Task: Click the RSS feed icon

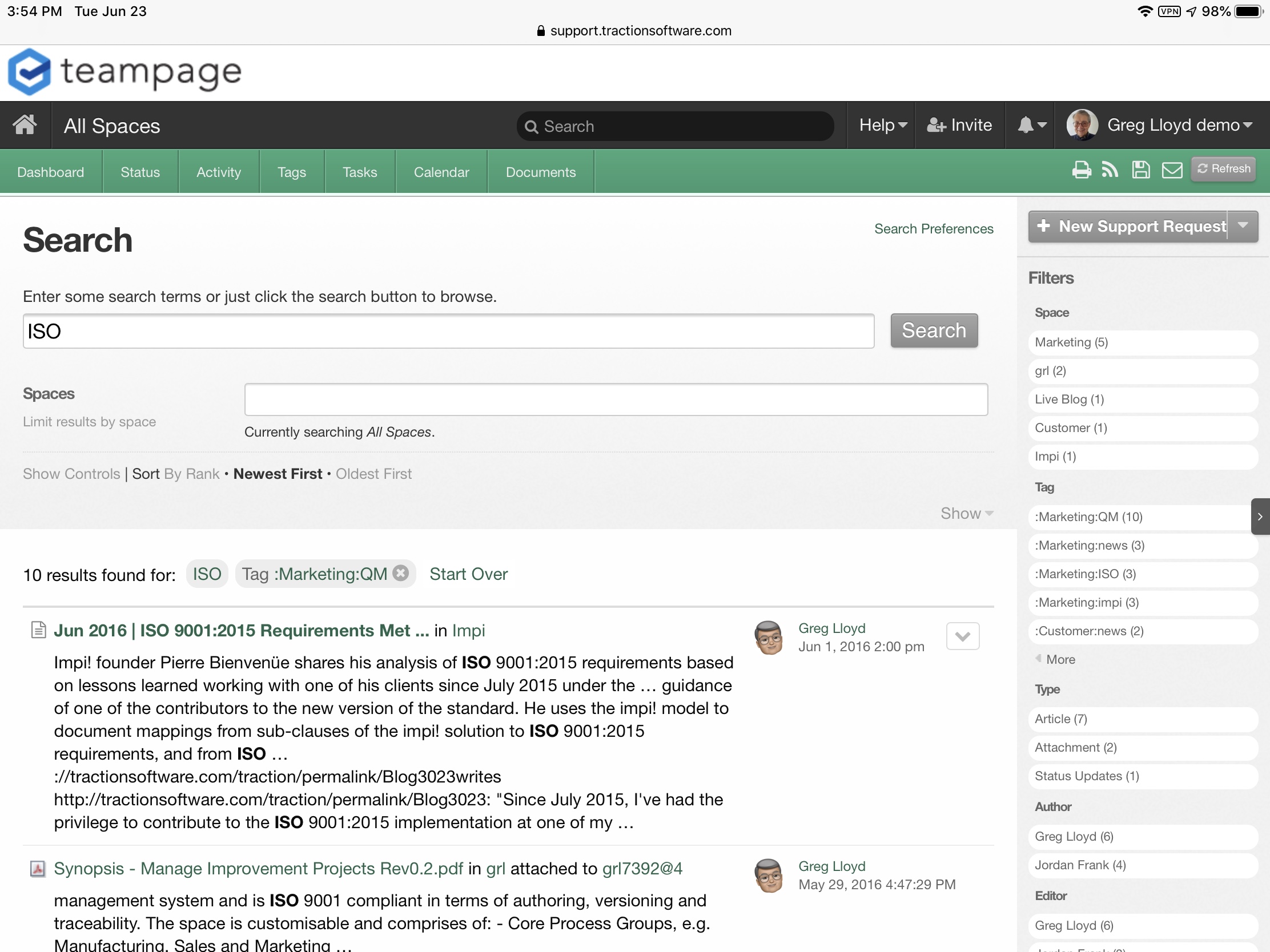Action: point(1110,170)
